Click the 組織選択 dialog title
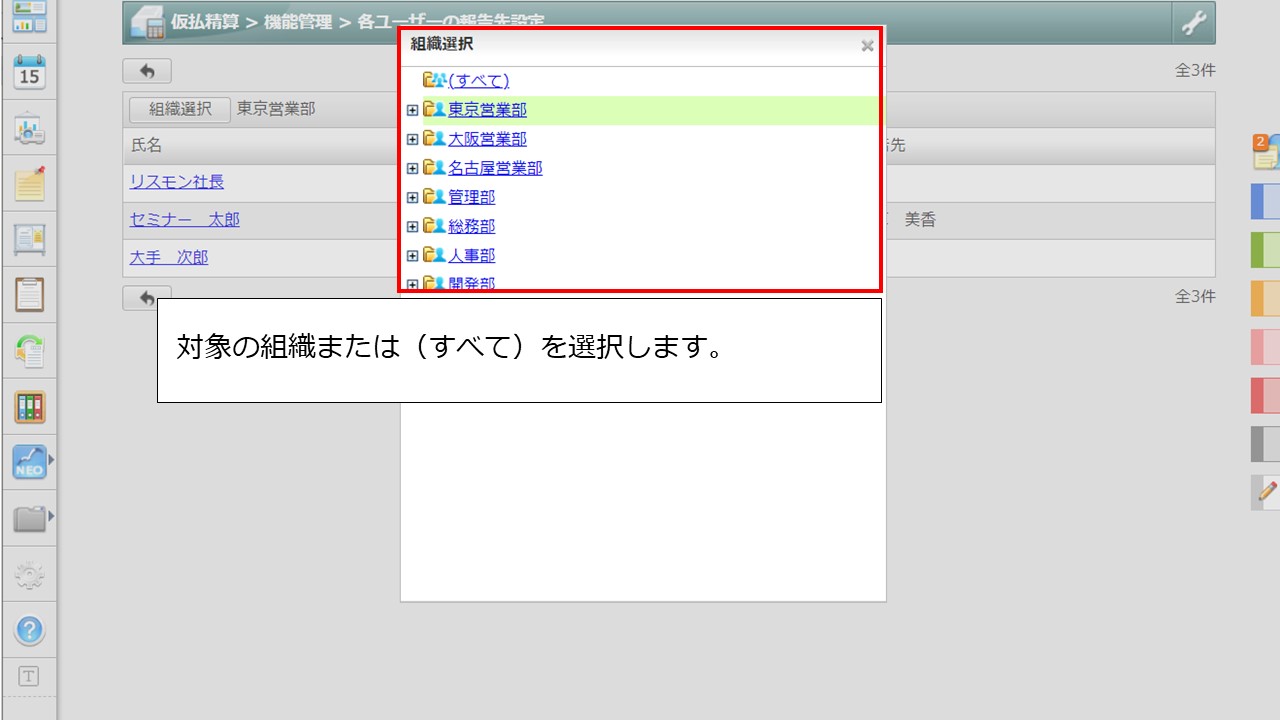1280x720 pixels. pos(442,44)
